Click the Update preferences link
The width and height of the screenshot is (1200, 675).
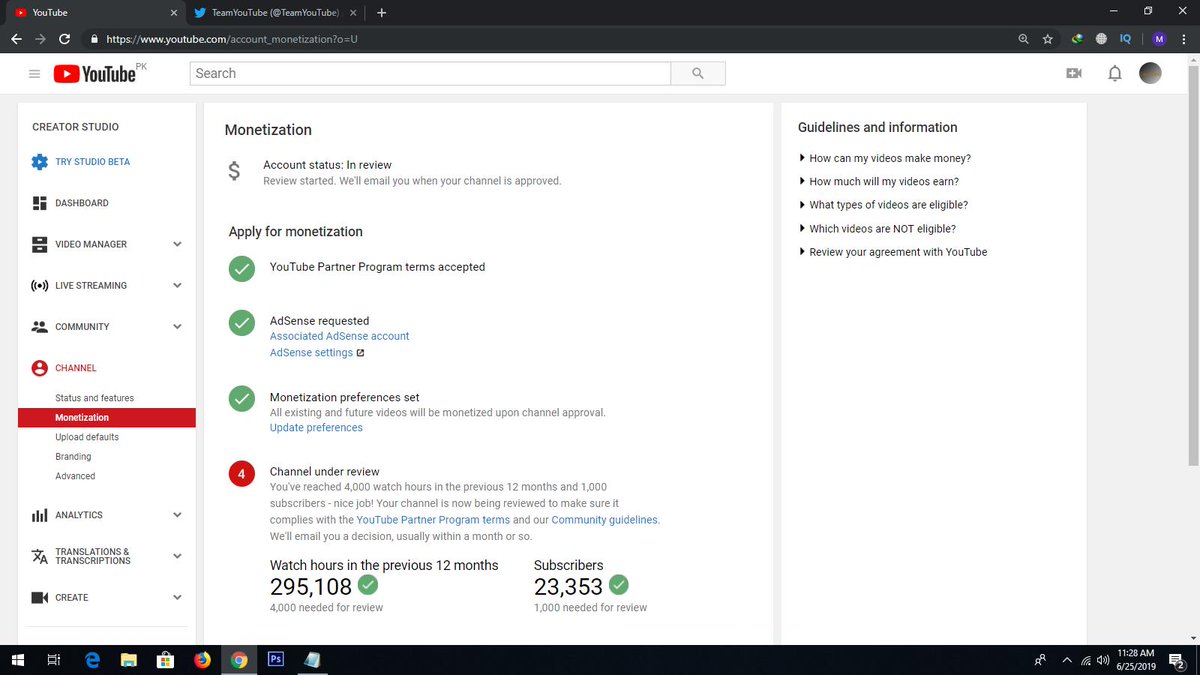tap(316, 427)
